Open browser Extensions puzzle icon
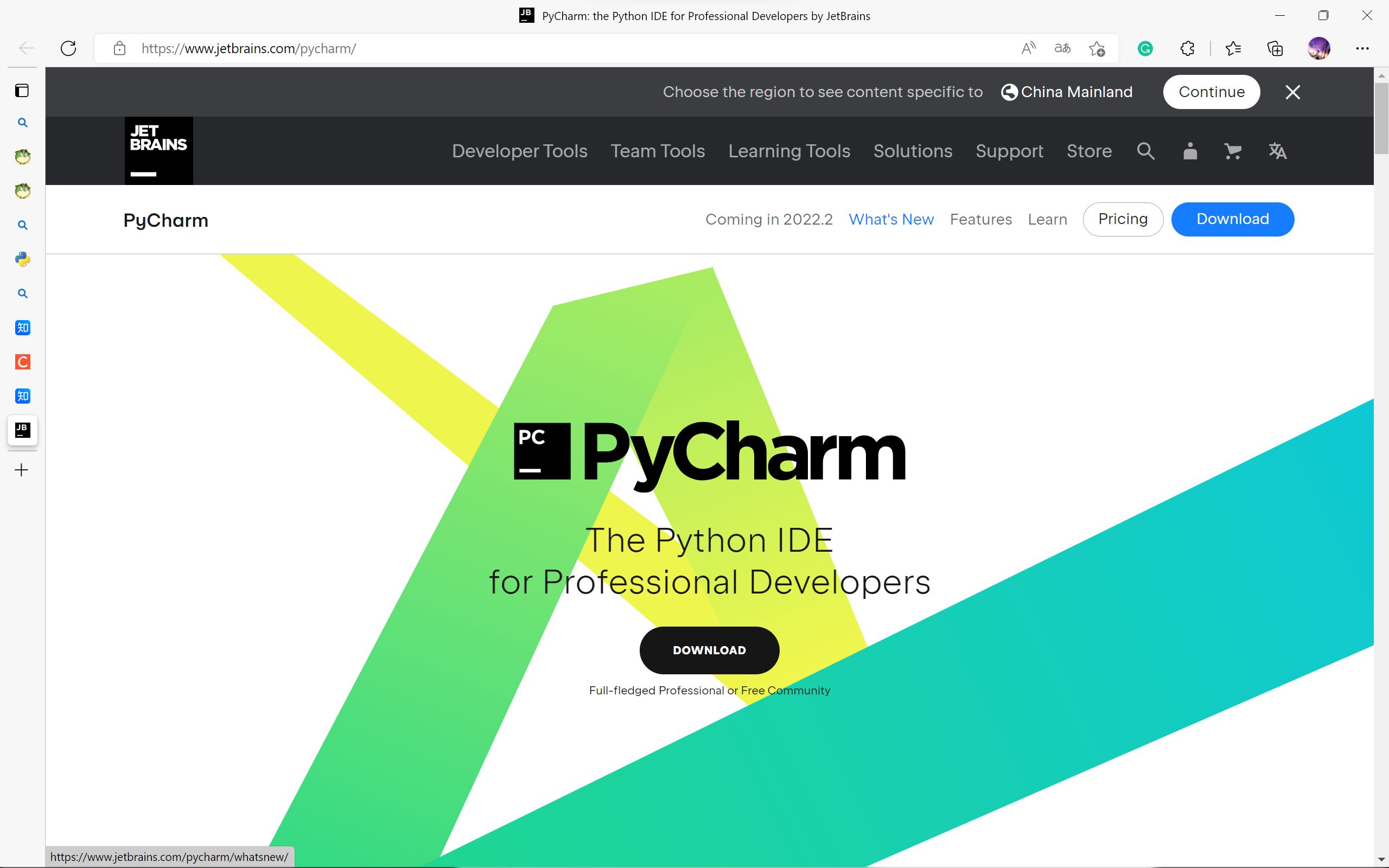 click(1187, 49)
